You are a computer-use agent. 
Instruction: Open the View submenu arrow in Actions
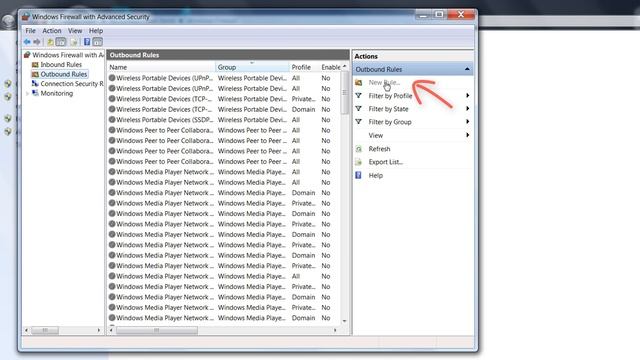coord(467,135)
